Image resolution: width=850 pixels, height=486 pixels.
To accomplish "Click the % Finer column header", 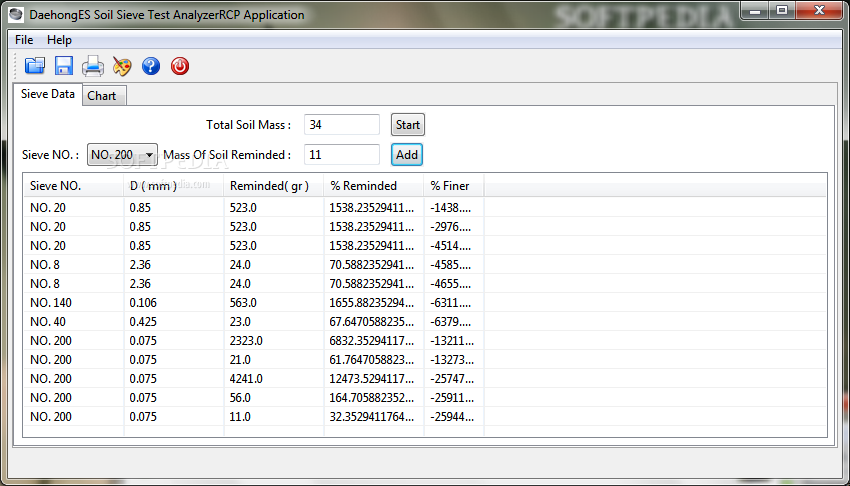I will 454,186.
